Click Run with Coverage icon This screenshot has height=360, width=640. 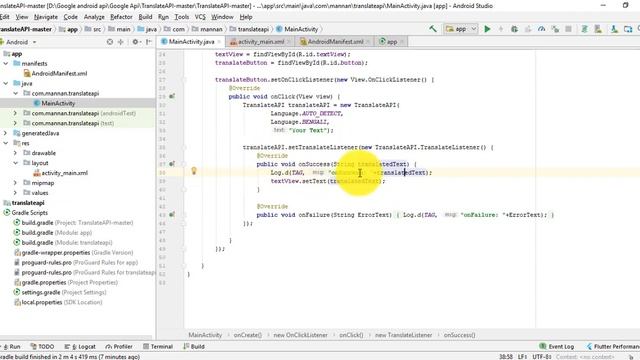[528, 29]
